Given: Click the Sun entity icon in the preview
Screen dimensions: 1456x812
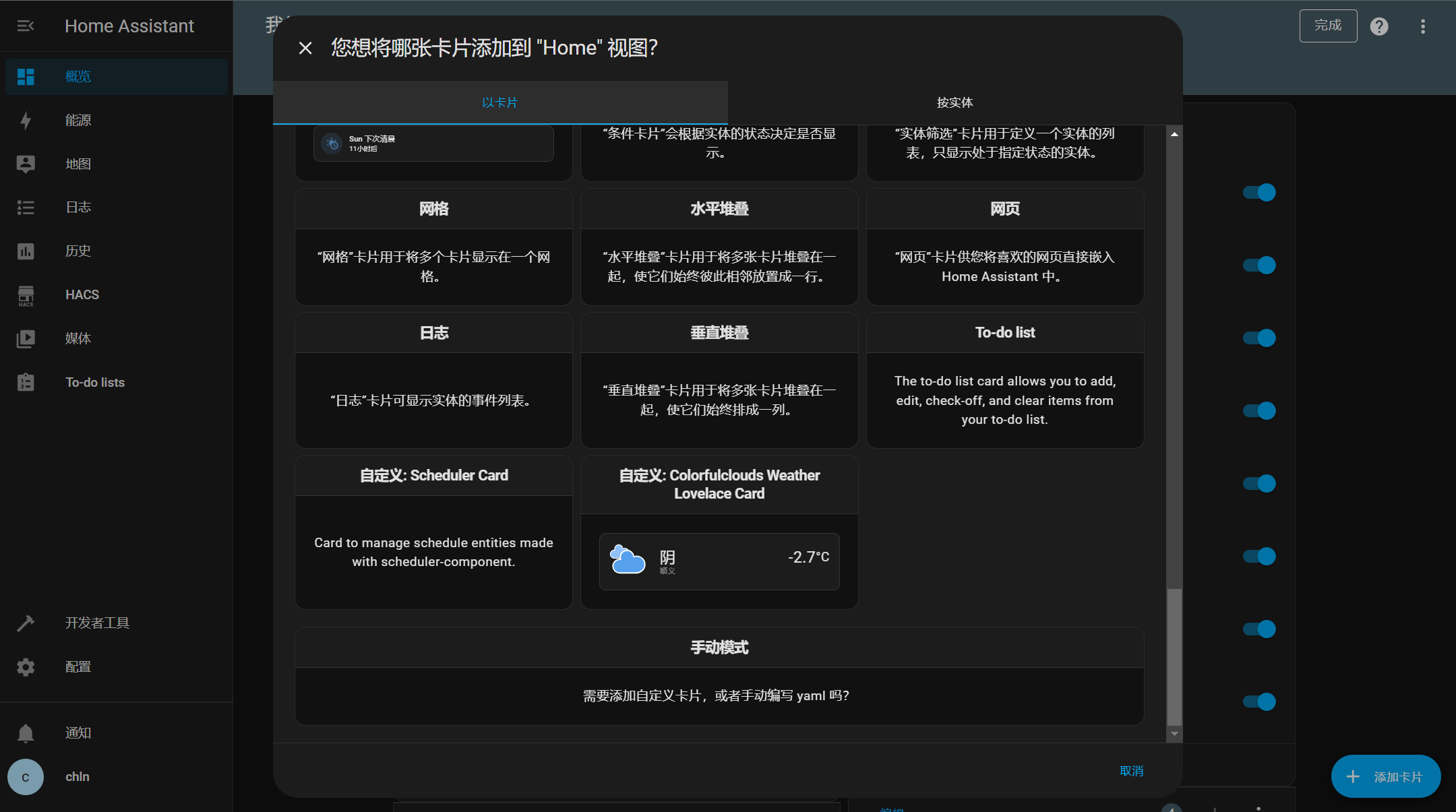Looking at the screenshot, I should pos(332,144).
